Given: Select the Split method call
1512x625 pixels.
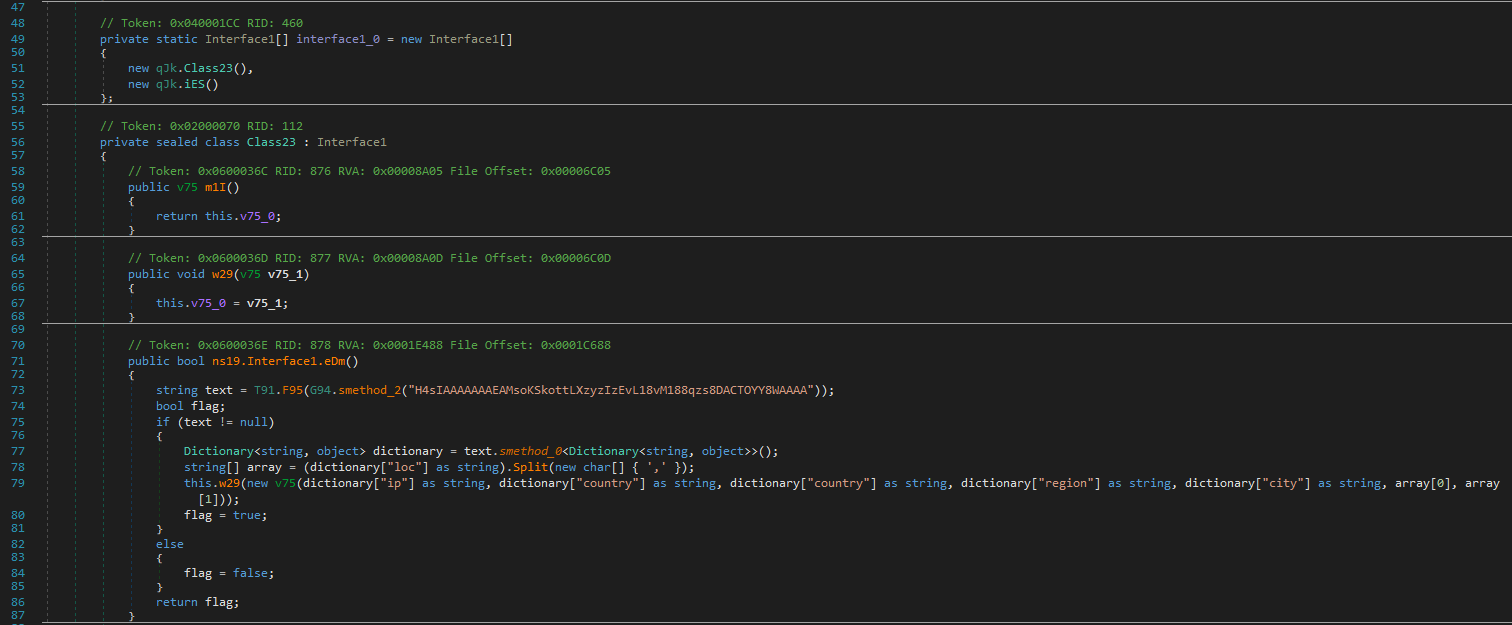Looking at the screenshot, I should click(537, 467).
